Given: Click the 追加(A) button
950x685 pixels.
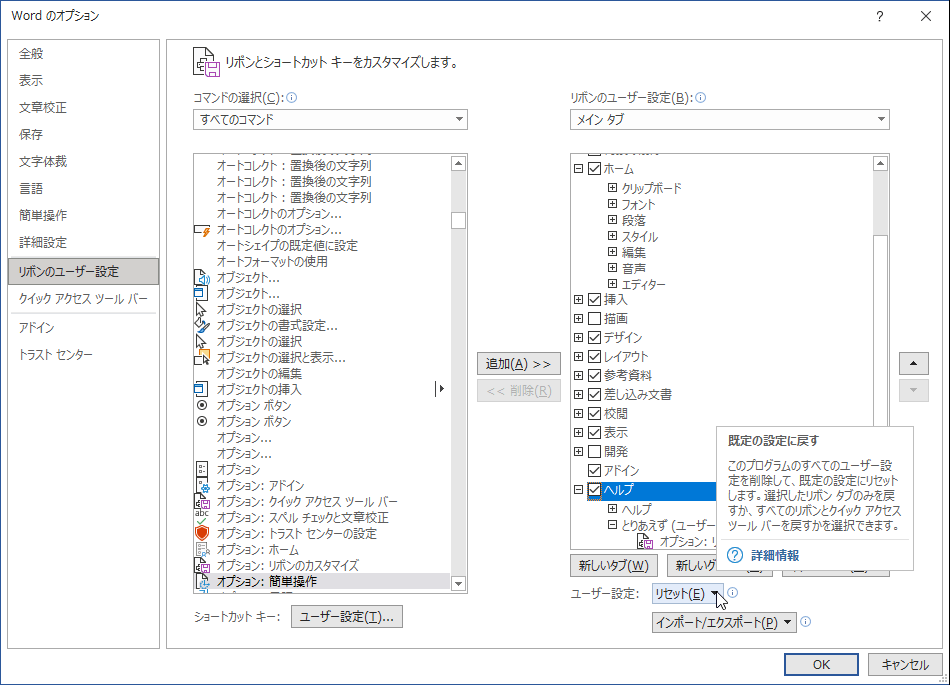Looking at the screenshot, I should tap(518, 364).
